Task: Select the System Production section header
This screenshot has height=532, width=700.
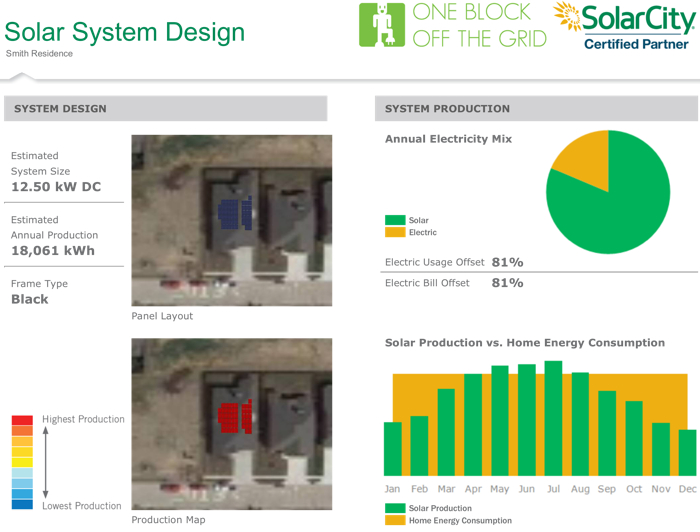Action: [x=536, y=108]
